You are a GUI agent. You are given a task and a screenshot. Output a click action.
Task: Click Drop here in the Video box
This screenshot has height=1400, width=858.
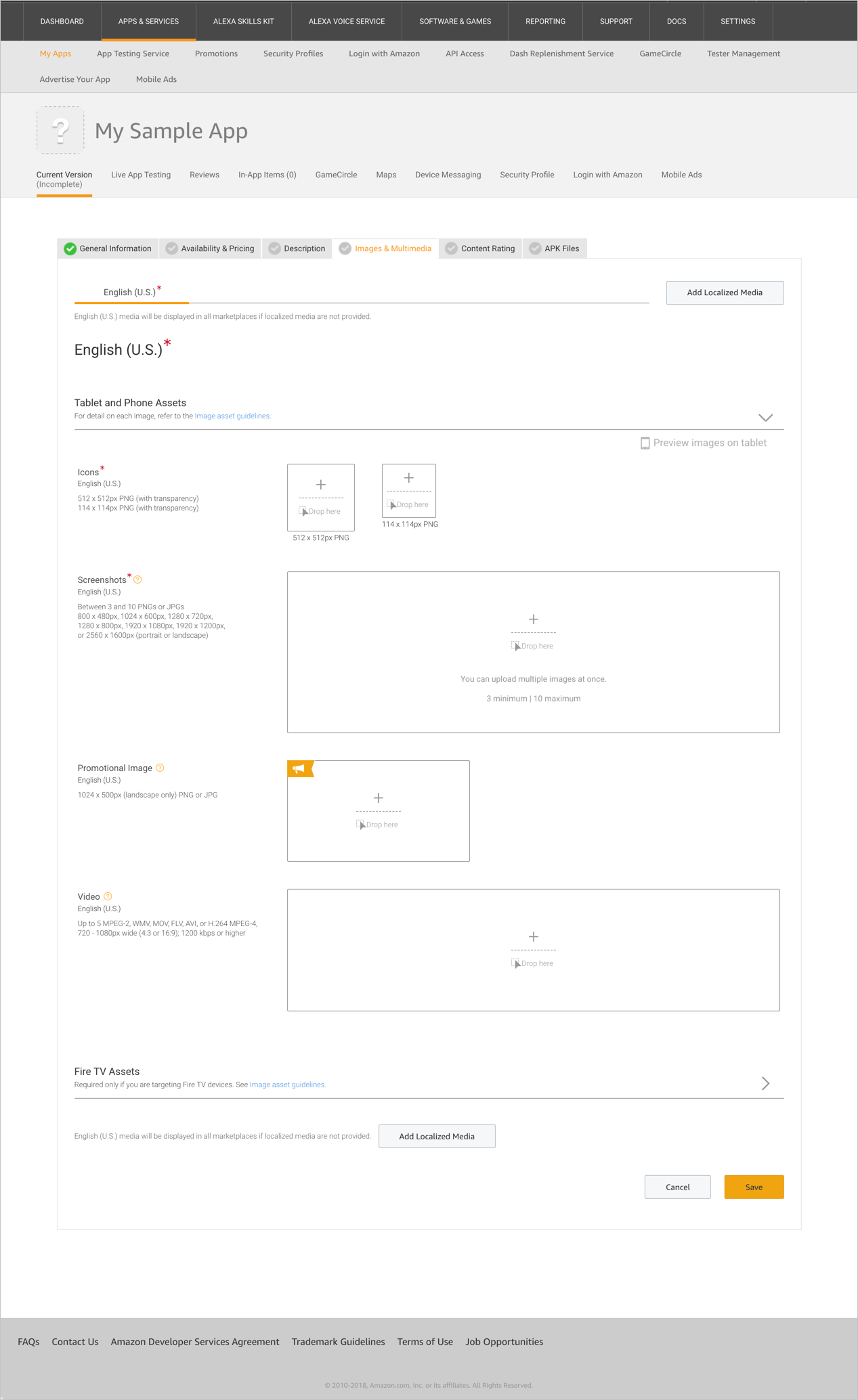pyautogui.click(x=533, y=963)
